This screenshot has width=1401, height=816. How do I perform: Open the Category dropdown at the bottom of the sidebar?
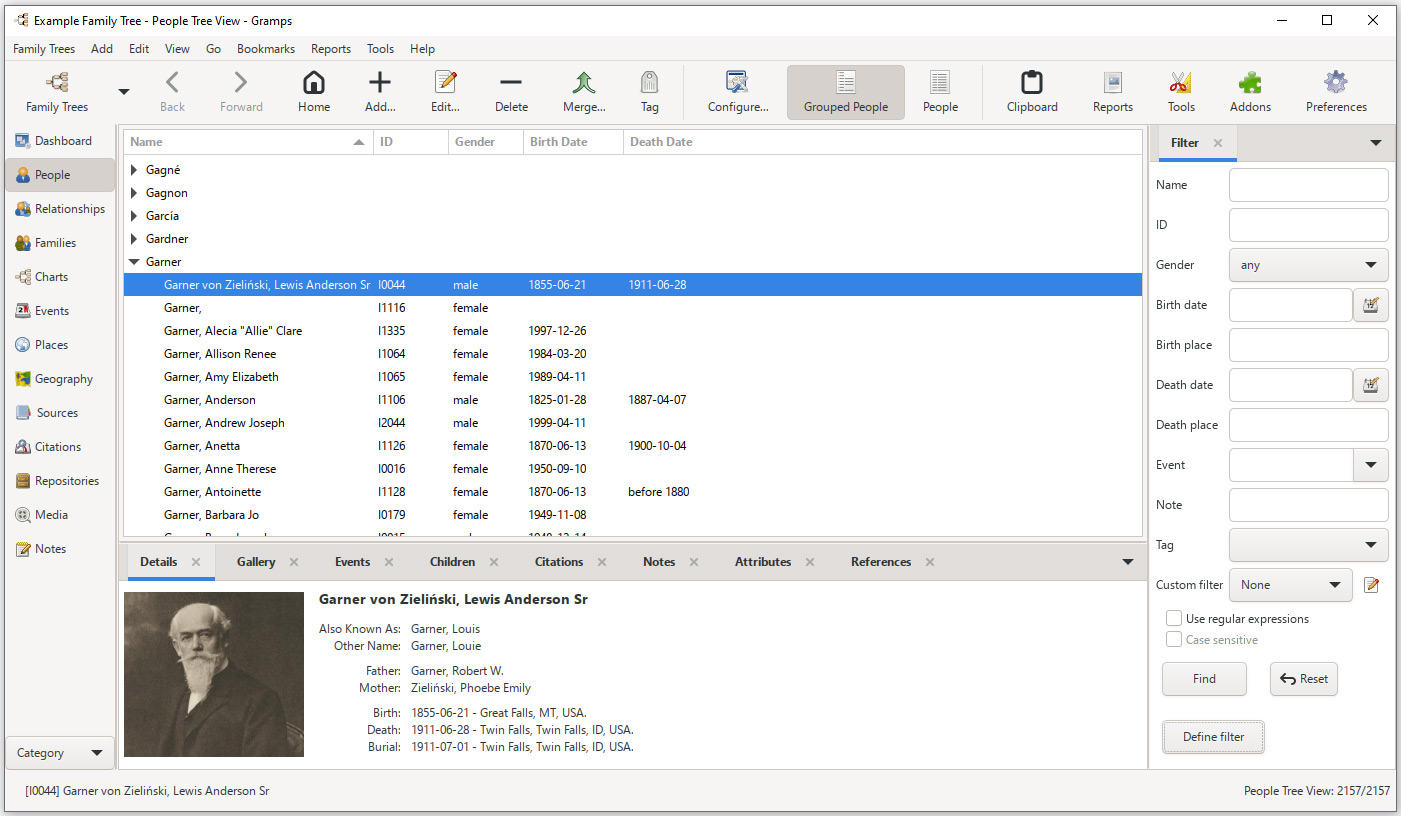click(x=60, y=753)
